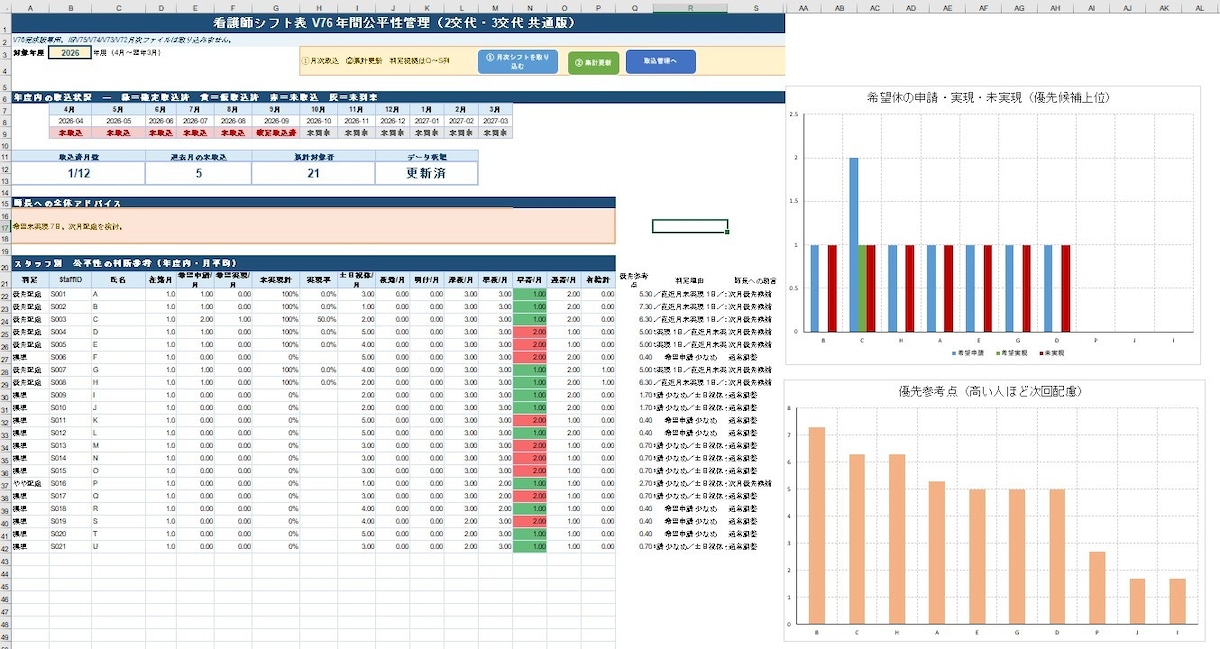Select row header 17
1220x649 pixels.
pyautogui.click(x=5, y=227)
